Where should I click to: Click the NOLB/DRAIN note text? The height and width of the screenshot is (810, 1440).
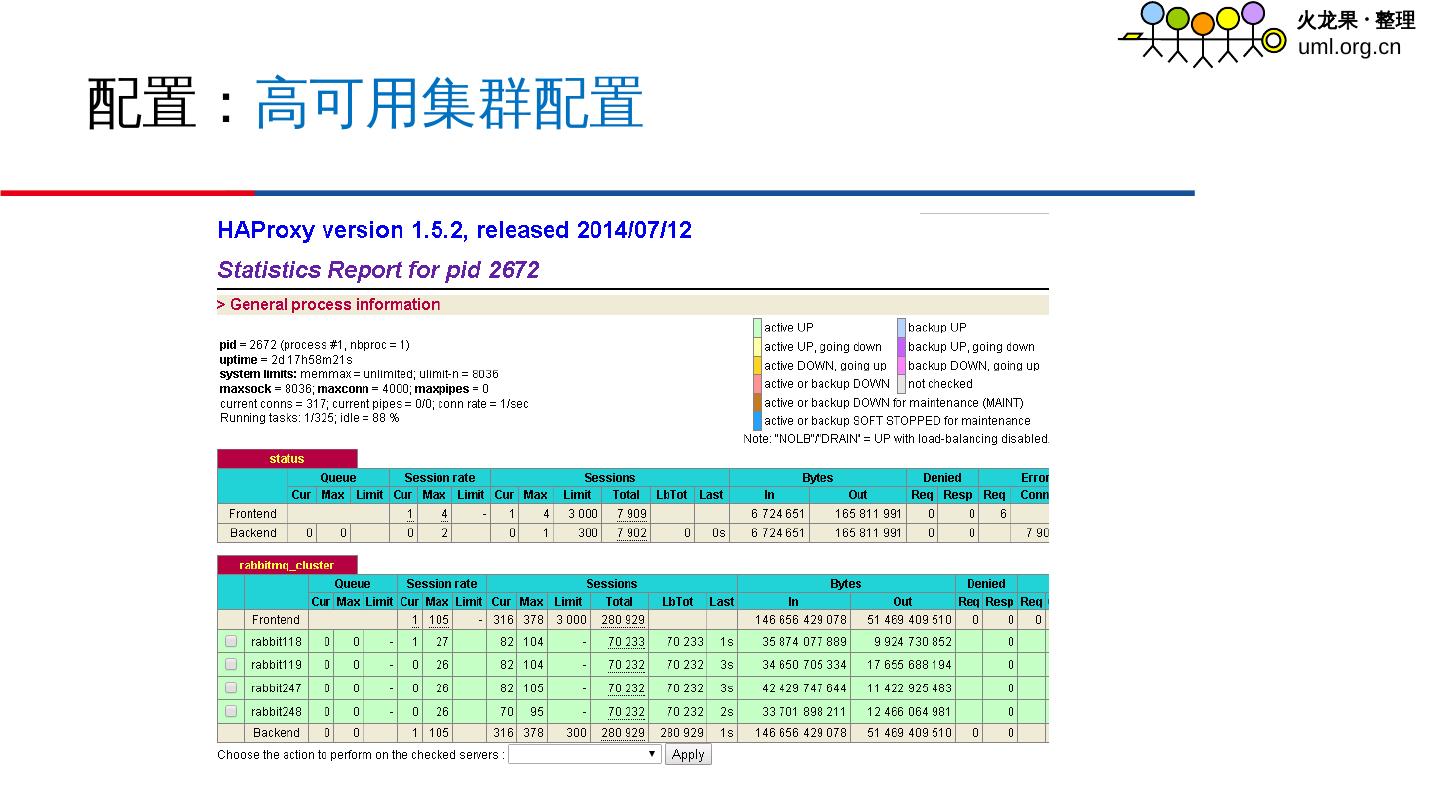pos(896,439)
